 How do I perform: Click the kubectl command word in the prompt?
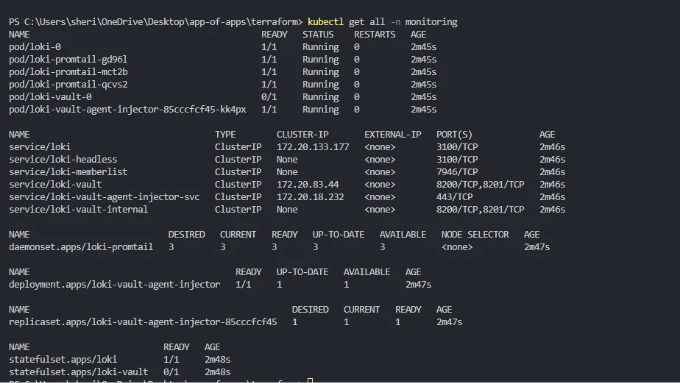325,22
